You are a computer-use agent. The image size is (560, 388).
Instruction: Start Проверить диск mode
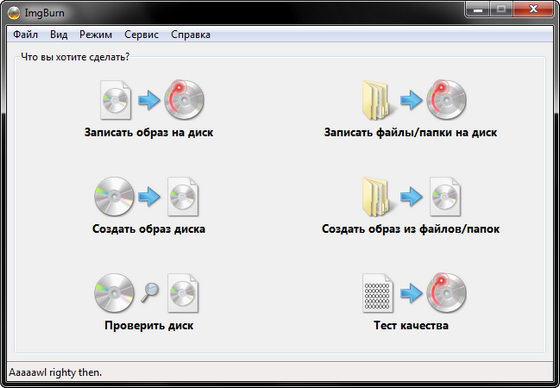(x=149, y=325)
